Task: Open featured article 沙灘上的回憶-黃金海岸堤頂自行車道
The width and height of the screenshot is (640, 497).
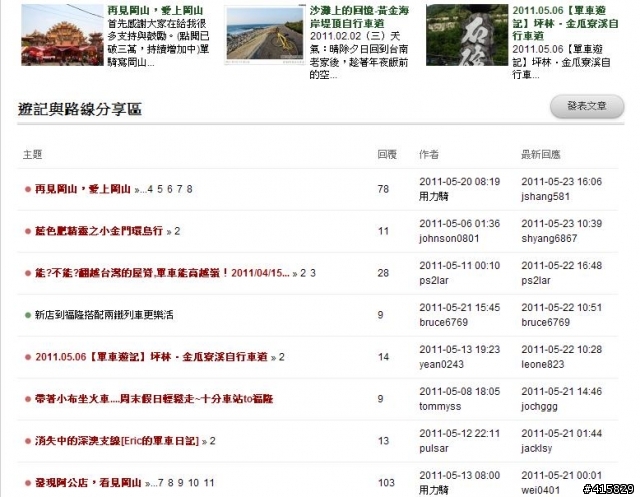Action: (x=359, y=17)
